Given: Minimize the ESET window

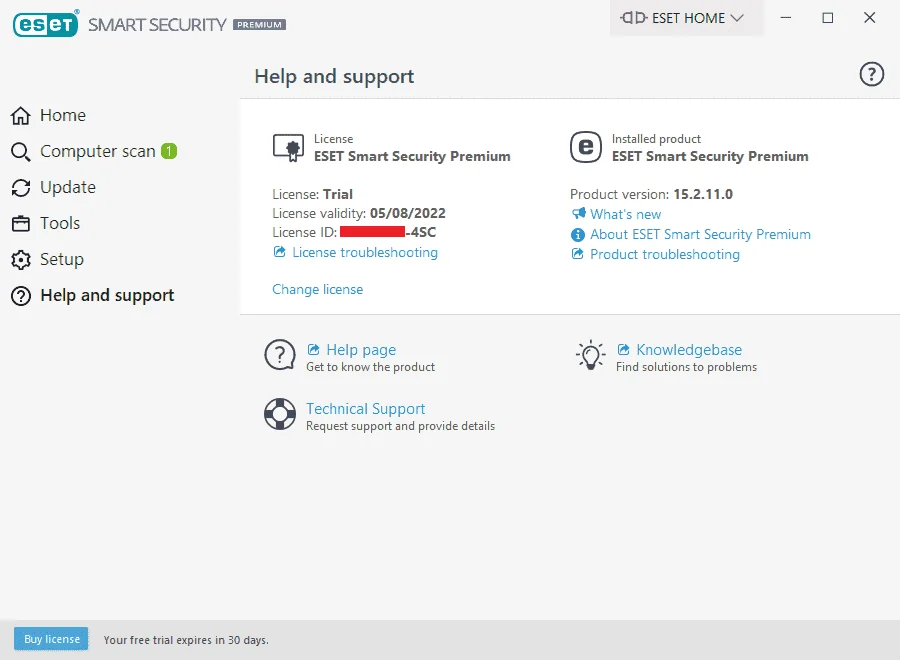Looking at the screenshot, I should [x=786, y=18].
